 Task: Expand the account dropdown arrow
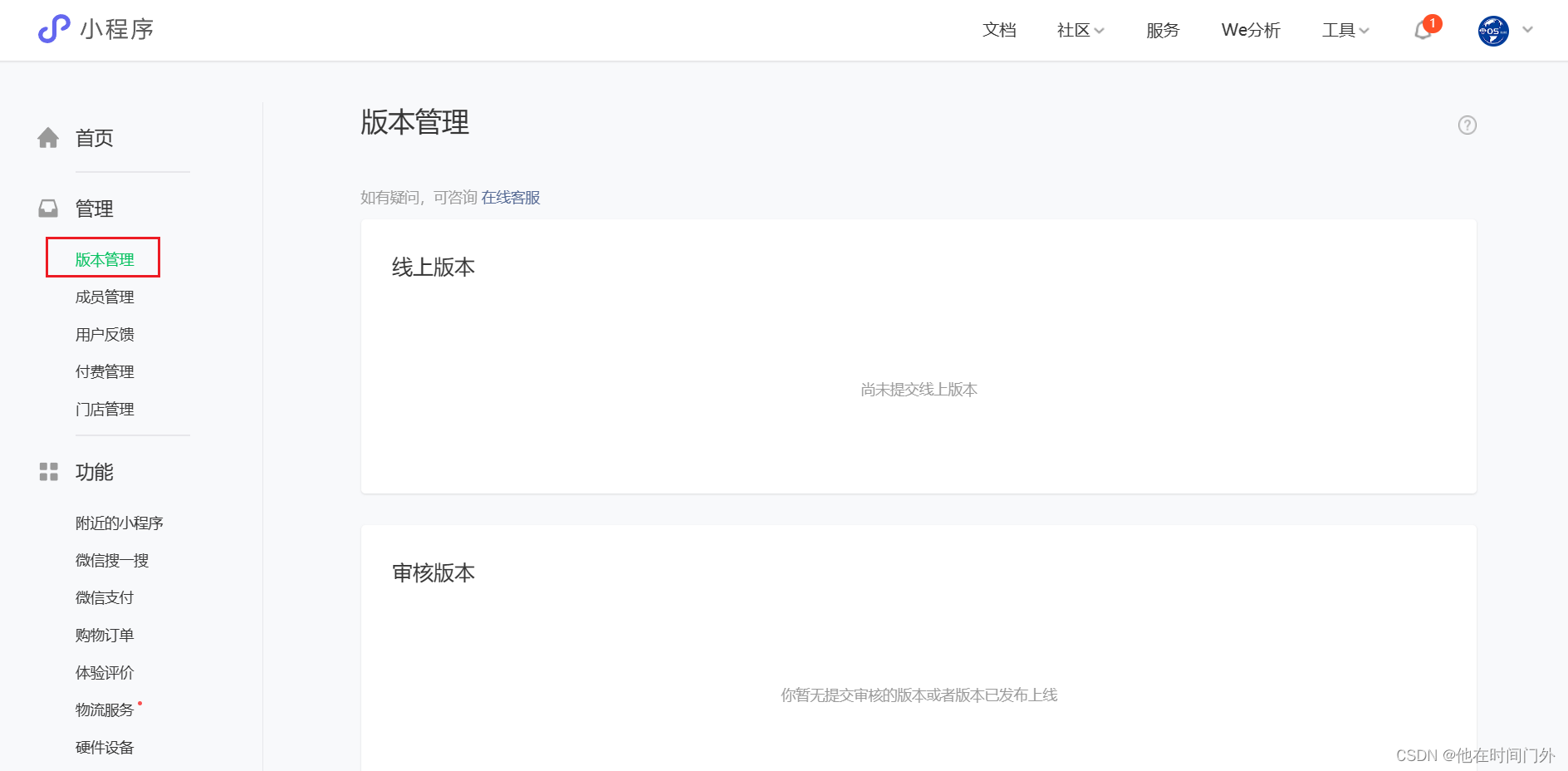pos(1527,30)
